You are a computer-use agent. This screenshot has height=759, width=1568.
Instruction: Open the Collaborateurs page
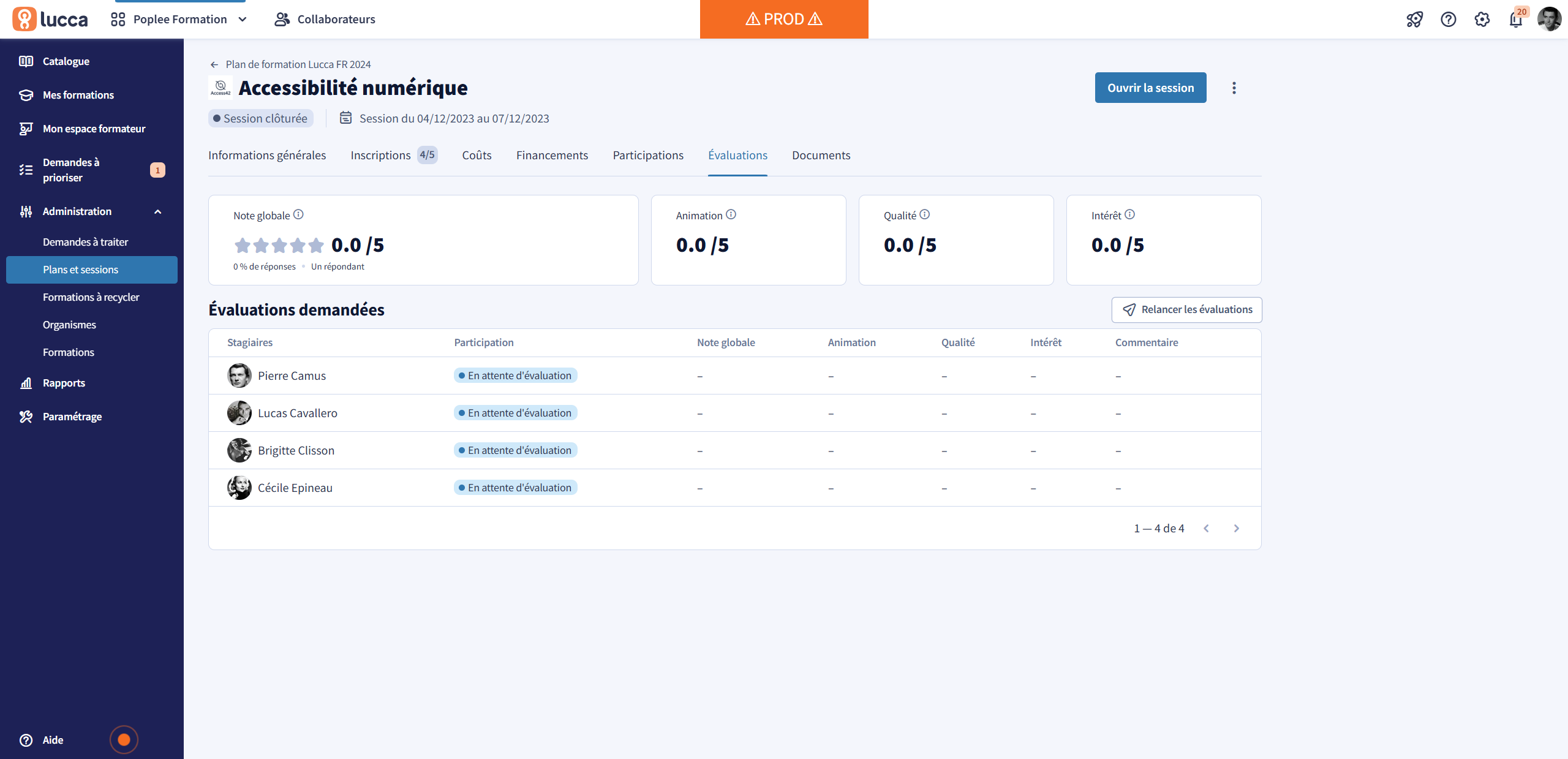[x=325, y=19]
